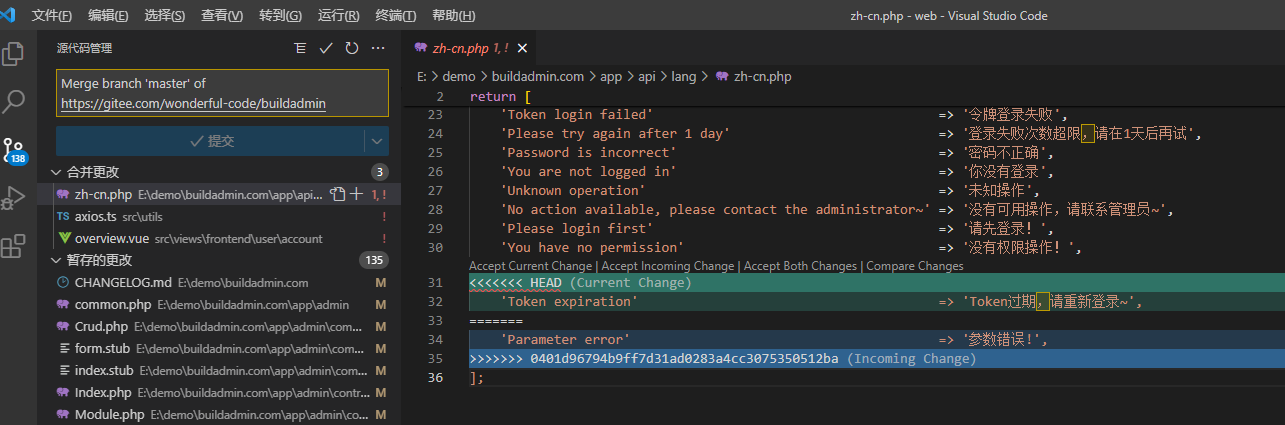Select axios.ts in merge changes list
This screenshot has height=425, width=1285.
[96, 216]
